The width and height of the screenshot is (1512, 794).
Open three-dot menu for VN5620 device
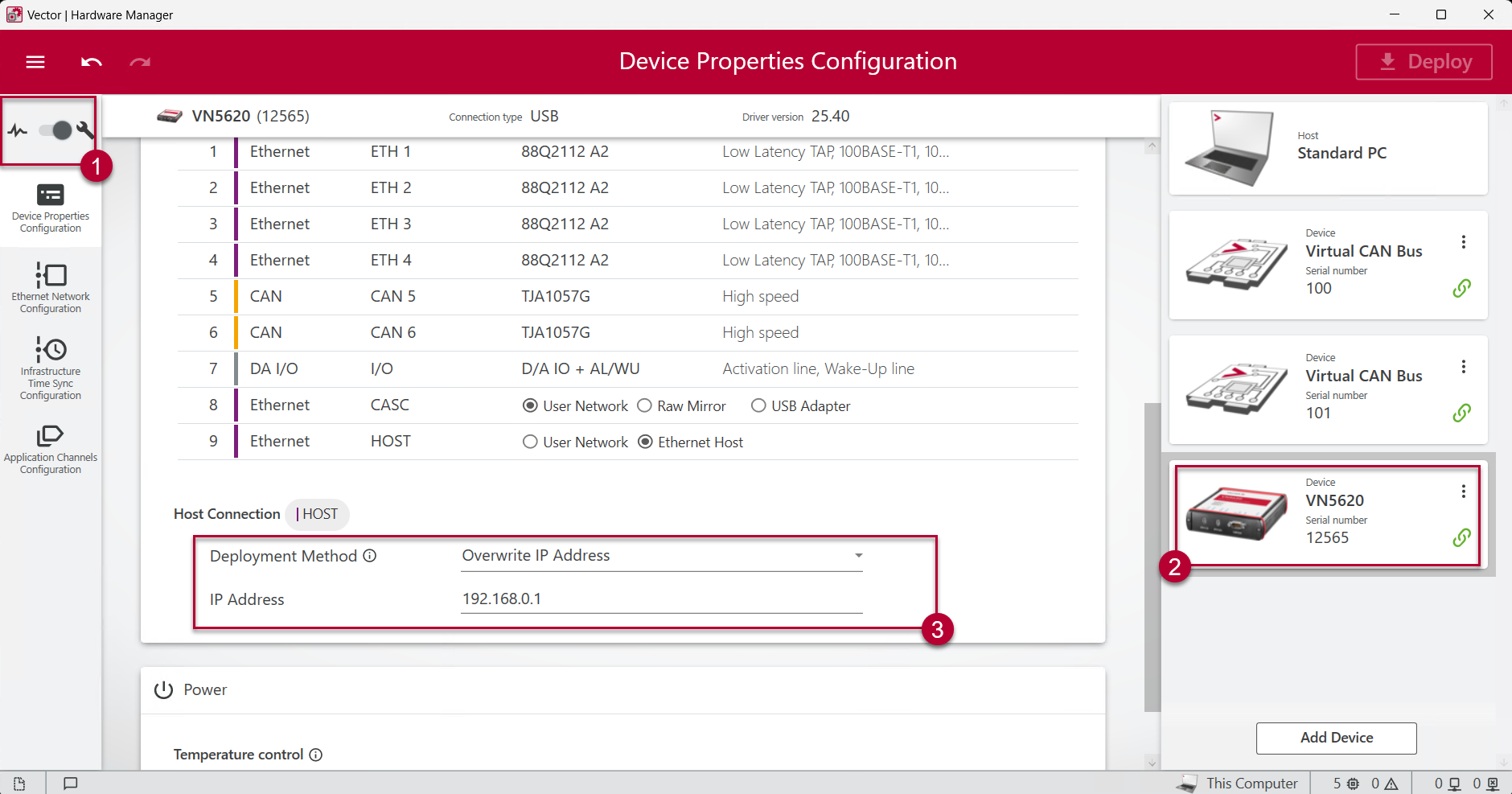tap(1463, 492)
